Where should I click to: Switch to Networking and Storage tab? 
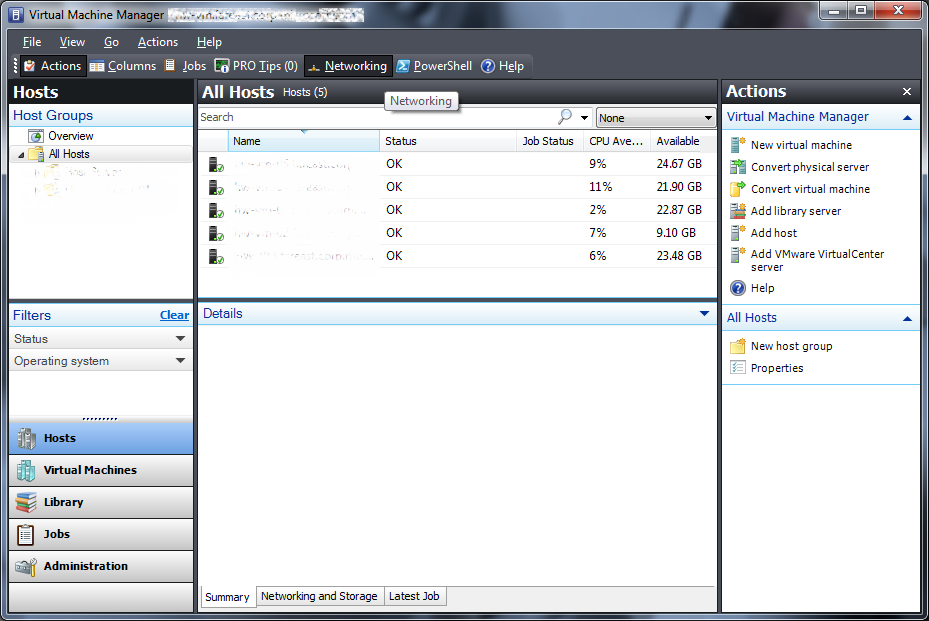[319, 596]
